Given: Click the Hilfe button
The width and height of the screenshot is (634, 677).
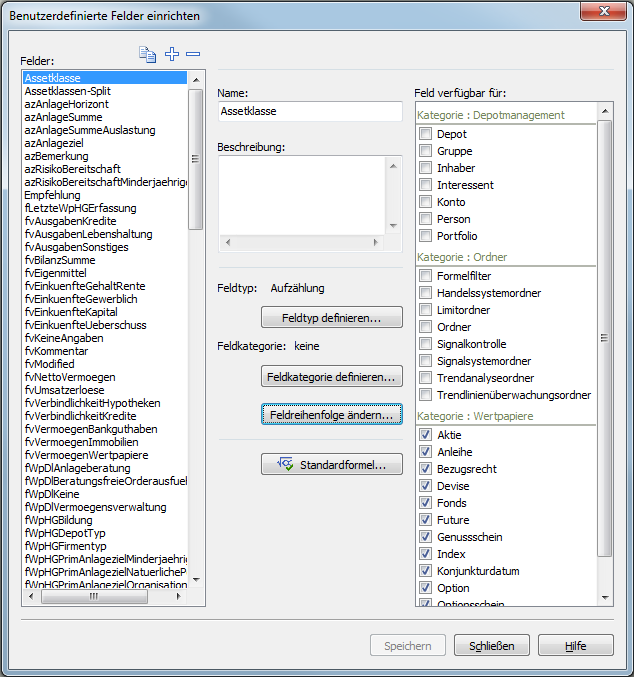Looking at the screenshot, I should click(x=575, y=646).
